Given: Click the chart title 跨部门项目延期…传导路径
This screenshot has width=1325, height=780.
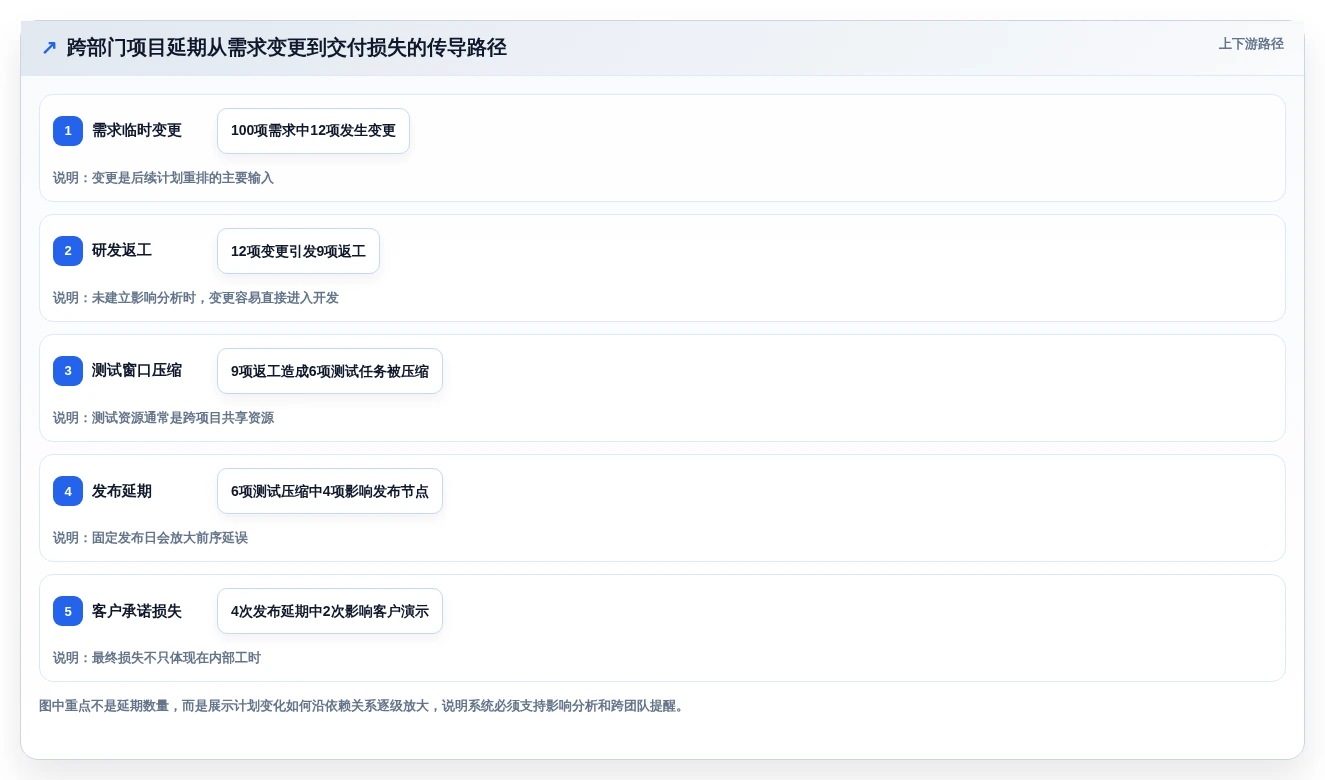Looking at the screenshot, I should 287,47.
